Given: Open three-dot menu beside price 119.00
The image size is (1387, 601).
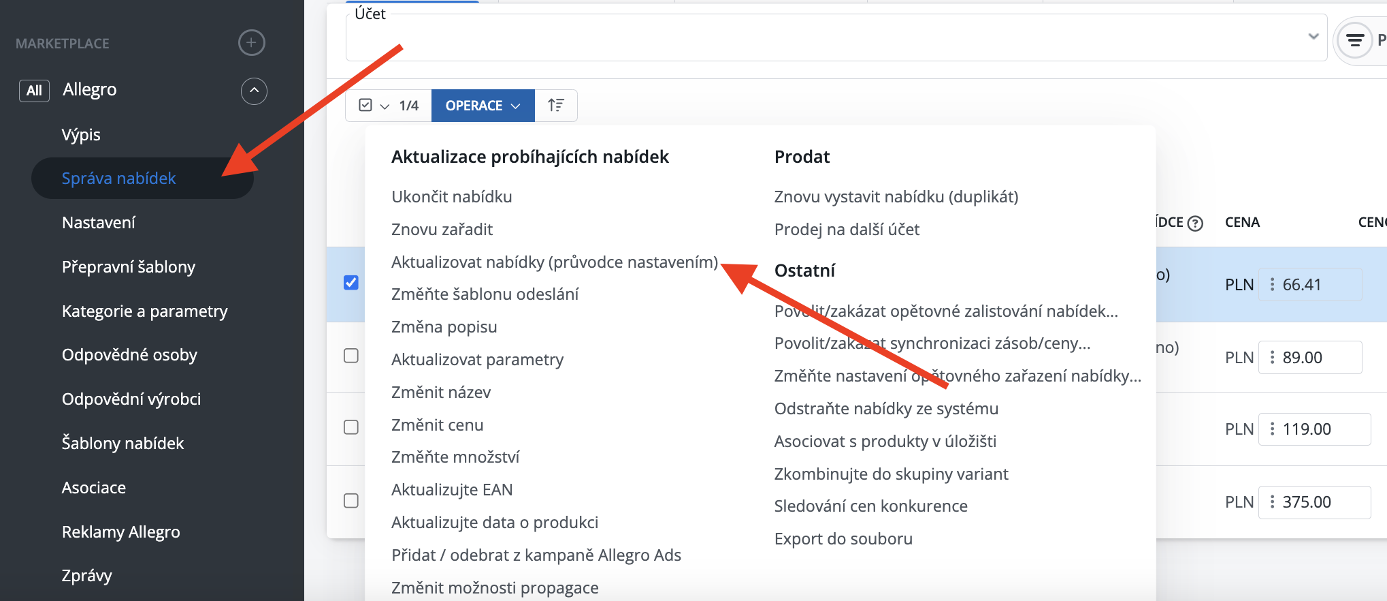Looking at the screenshot, I should pos(1272,429).
